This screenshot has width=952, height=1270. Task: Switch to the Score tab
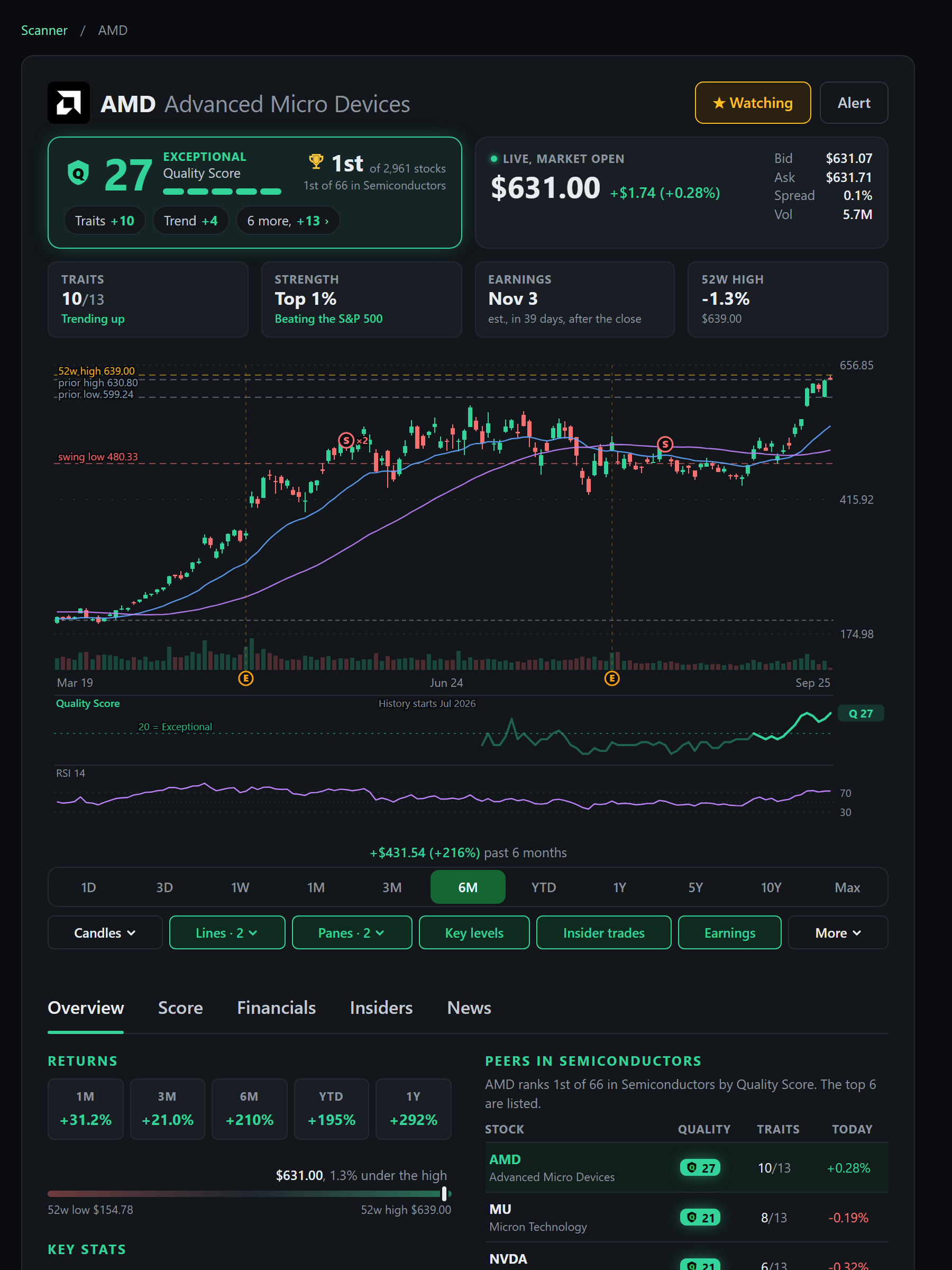coord(180,1008)
